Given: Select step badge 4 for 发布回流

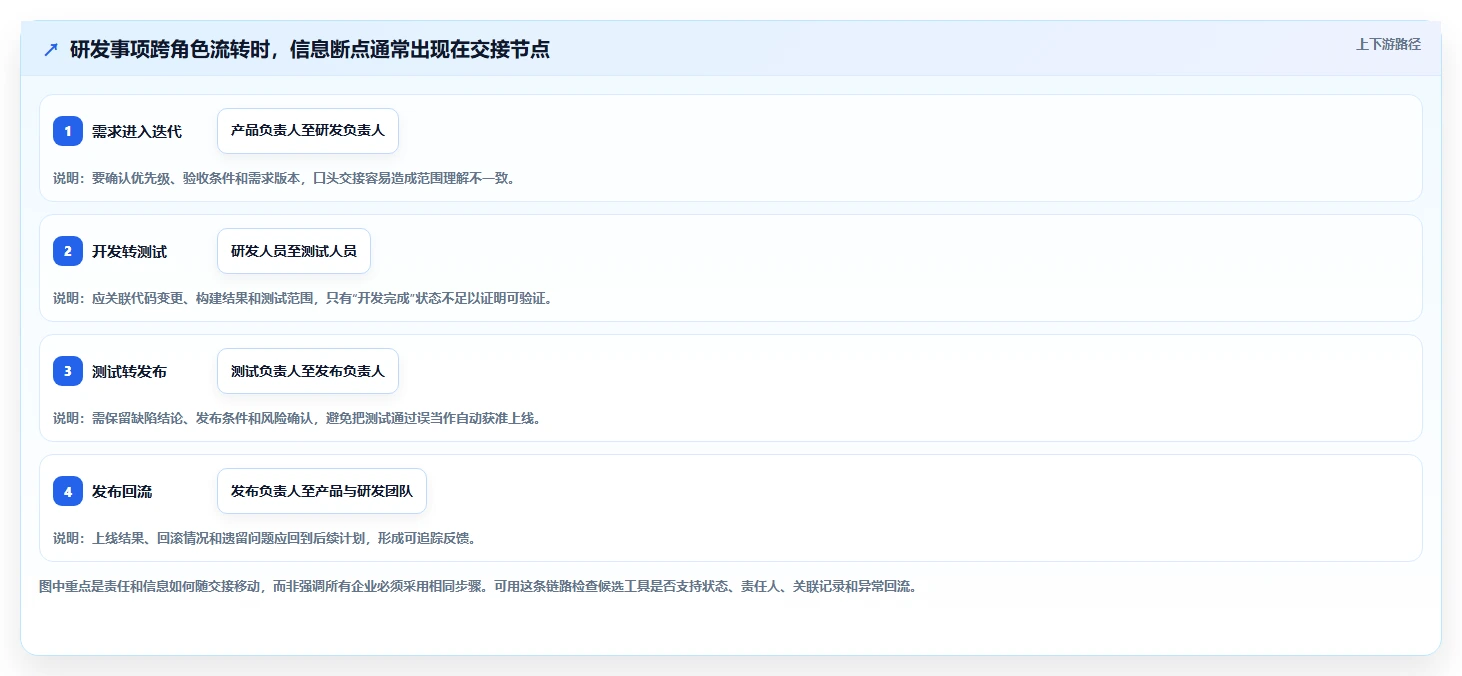Looking at the screenshot, I should point(68,491).
